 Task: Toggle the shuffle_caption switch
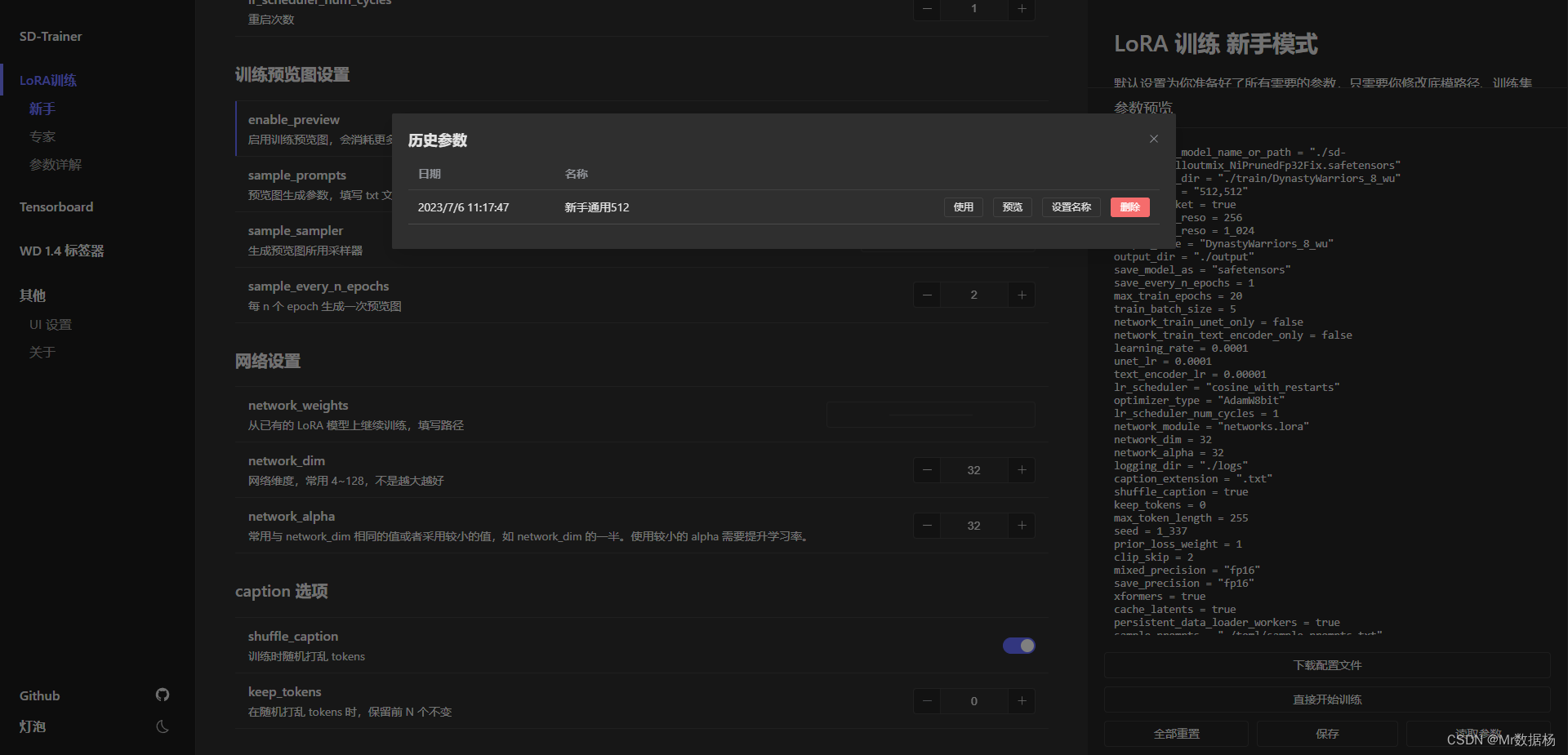[x=1019, y=646]
